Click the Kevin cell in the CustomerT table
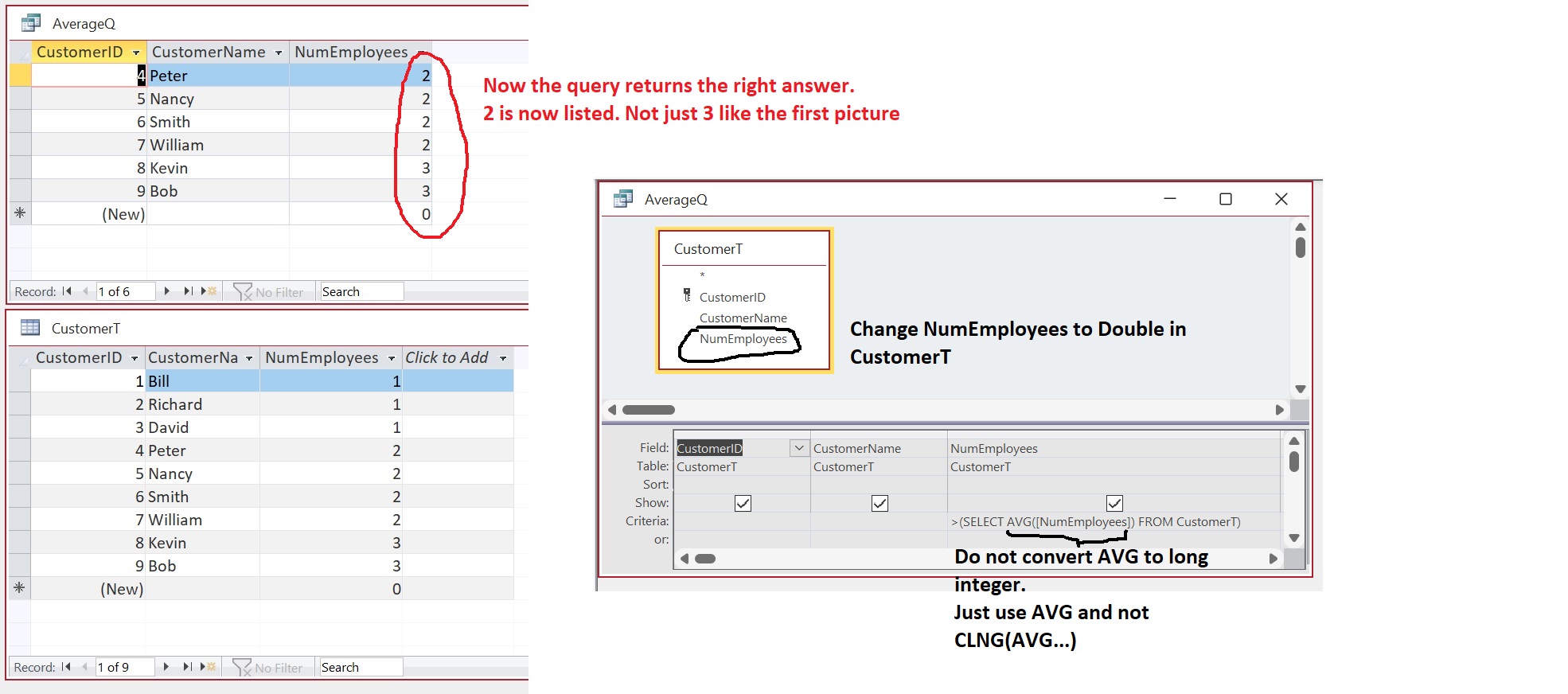The image size is (1568, 694). (x=203, y=543)
